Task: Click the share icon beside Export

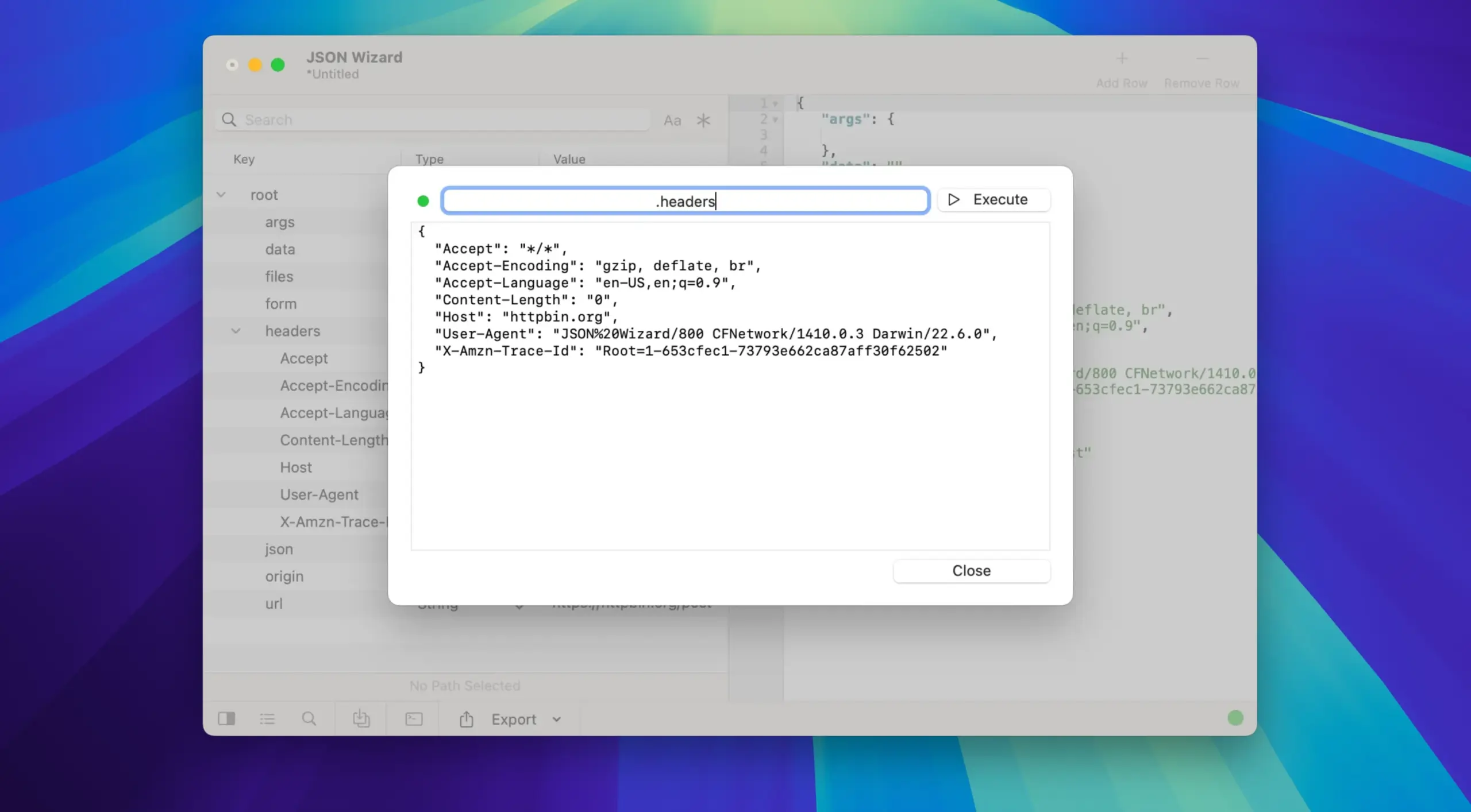Action: pyautogui.click(x=467, y=719)
